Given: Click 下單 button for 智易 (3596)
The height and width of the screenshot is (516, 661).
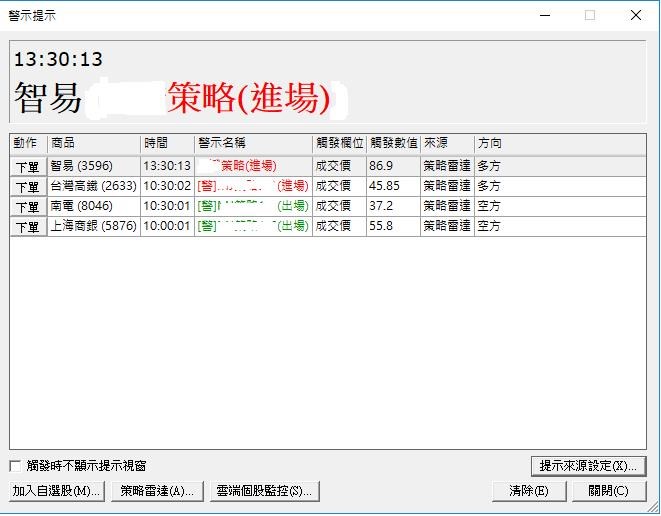Looking at the screenshot, I should (x=27, y=166).
